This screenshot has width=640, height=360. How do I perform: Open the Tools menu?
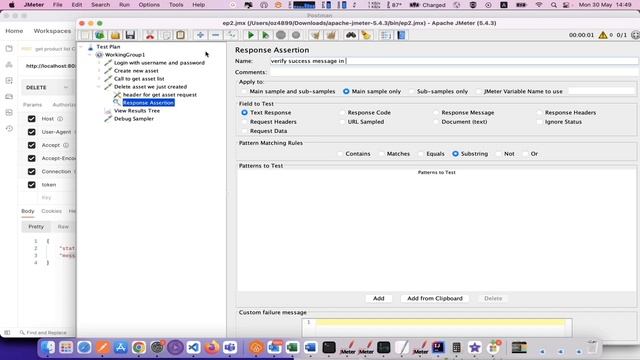click(176, 5)
